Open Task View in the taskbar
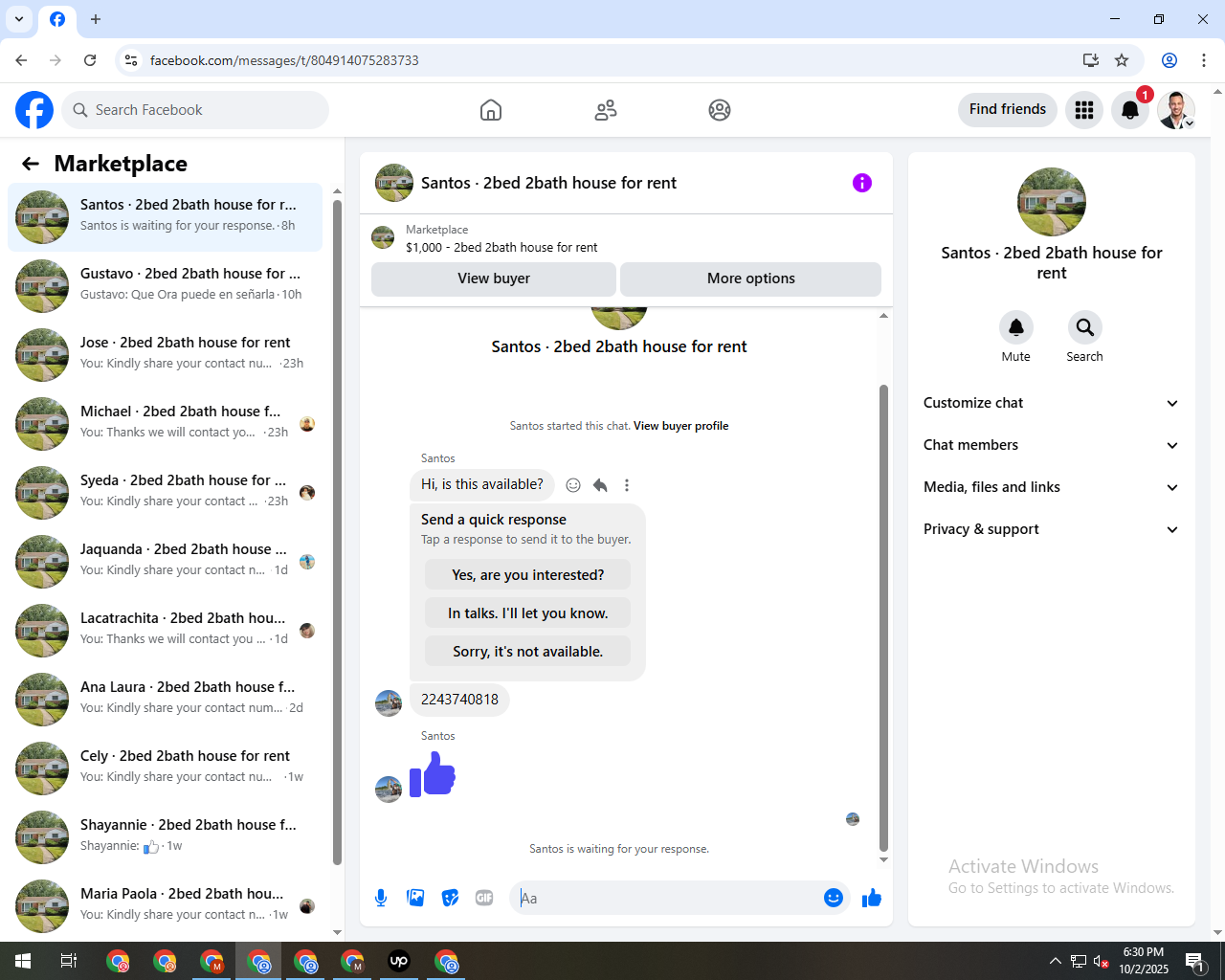Viewport: 1225px width, 980px height. point(69,961)
